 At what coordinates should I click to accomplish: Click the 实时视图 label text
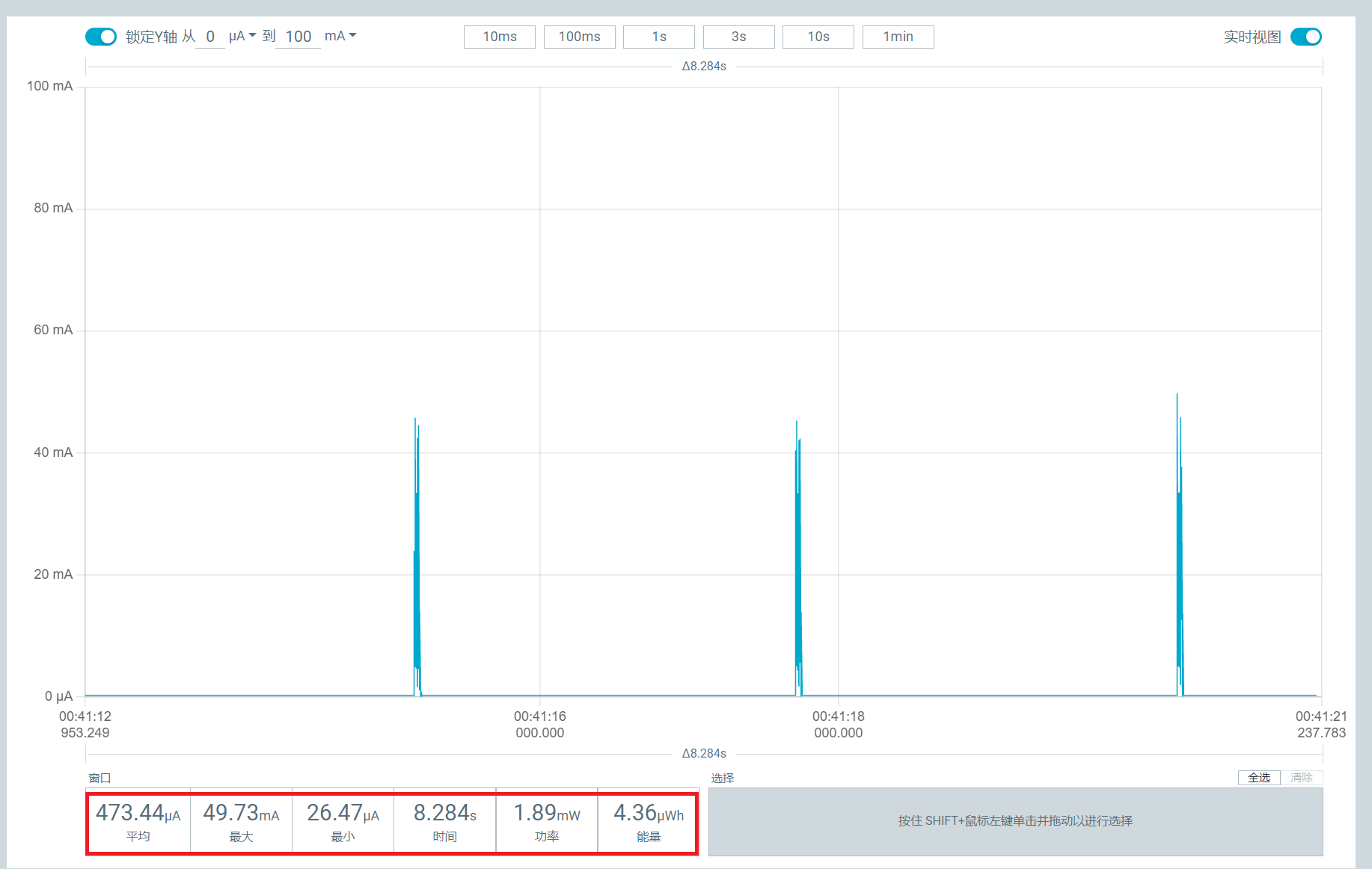coord(1252,37)
